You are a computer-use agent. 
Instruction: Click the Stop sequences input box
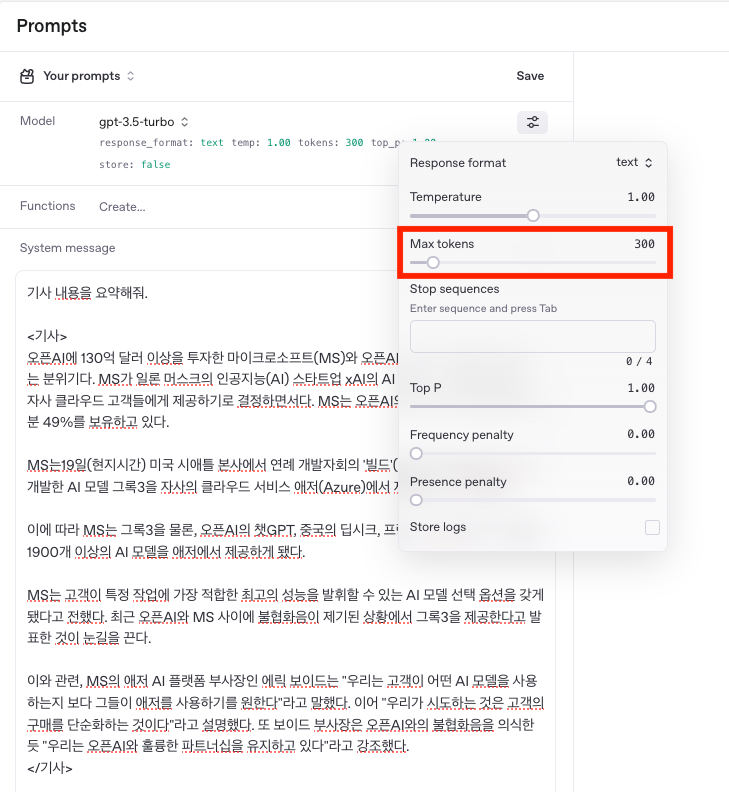pyautogui.click(x=532, y=336)
